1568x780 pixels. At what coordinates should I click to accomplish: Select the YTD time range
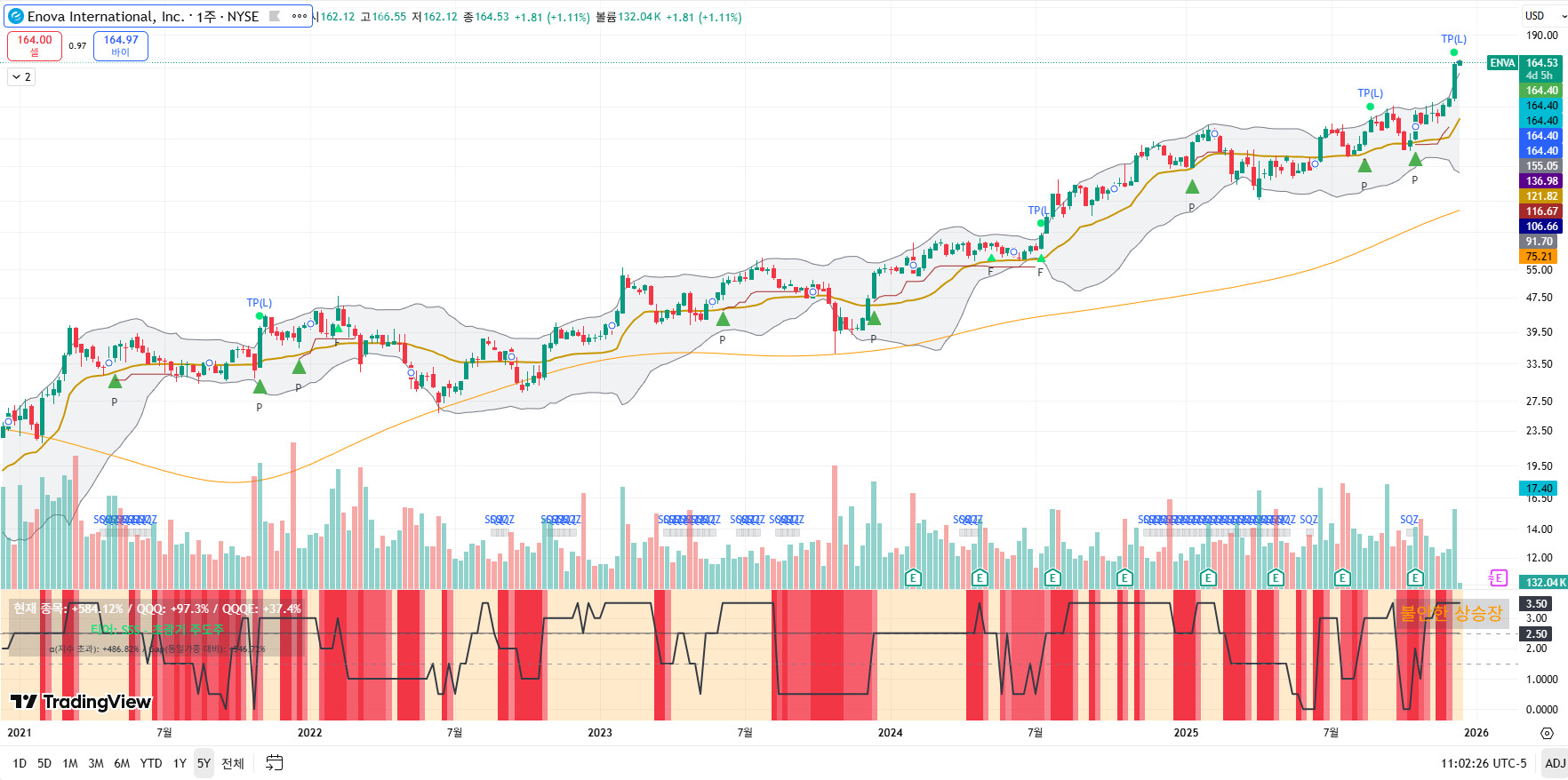[x=151, y=763]
